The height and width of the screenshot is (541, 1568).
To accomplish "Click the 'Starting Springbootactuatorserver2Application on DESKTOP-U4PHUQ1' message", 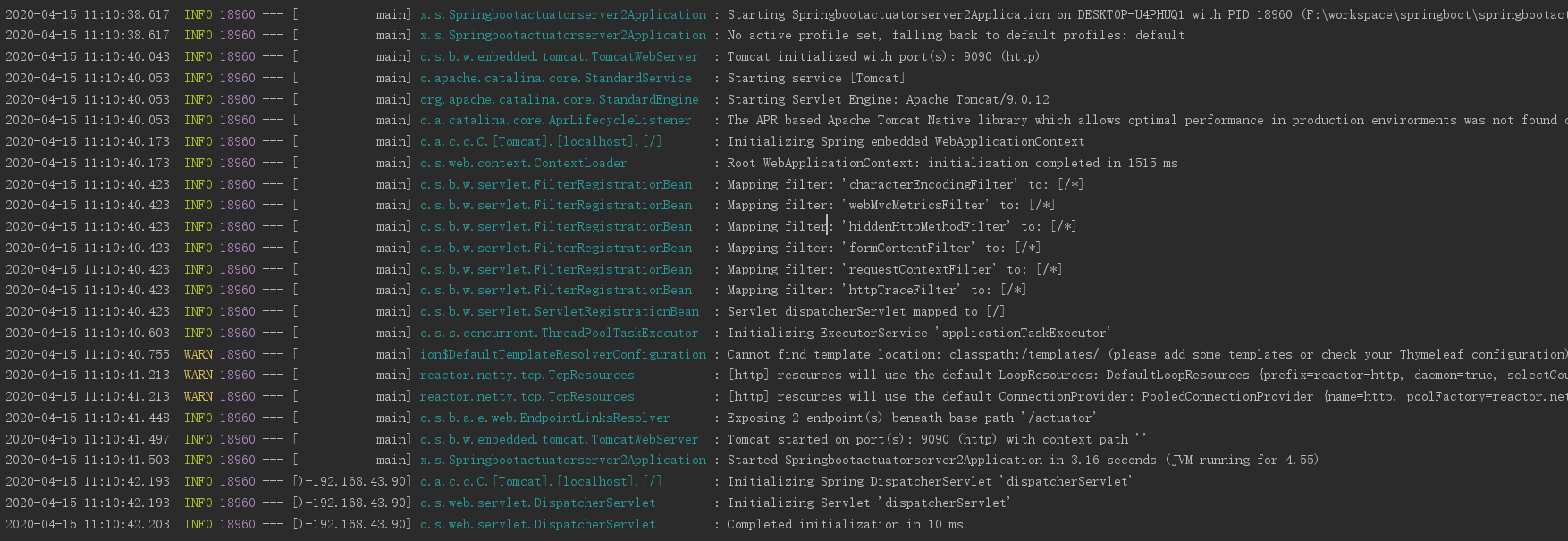I will [x=1148, y=14].
